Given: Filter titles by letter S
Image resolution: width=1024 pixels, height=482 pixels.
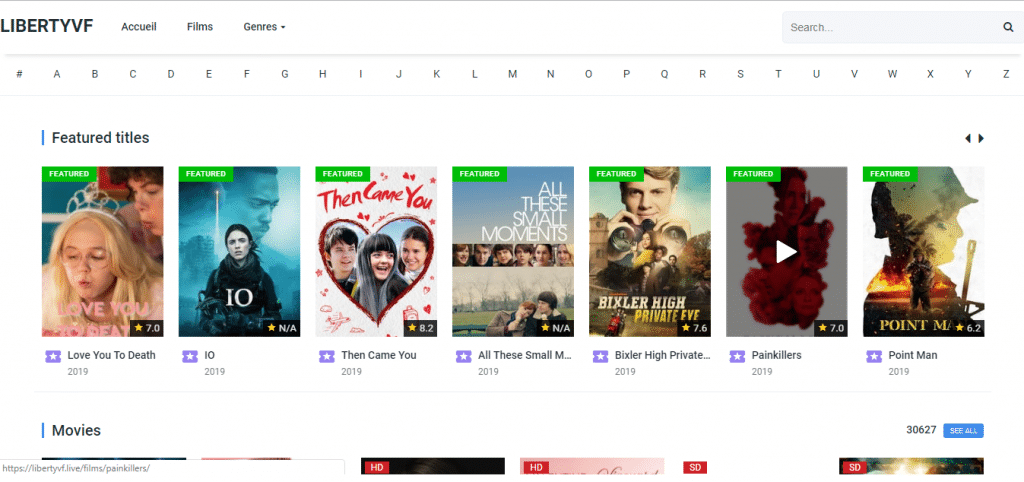Looking at the screenshot, I should (x=741, y=74).
